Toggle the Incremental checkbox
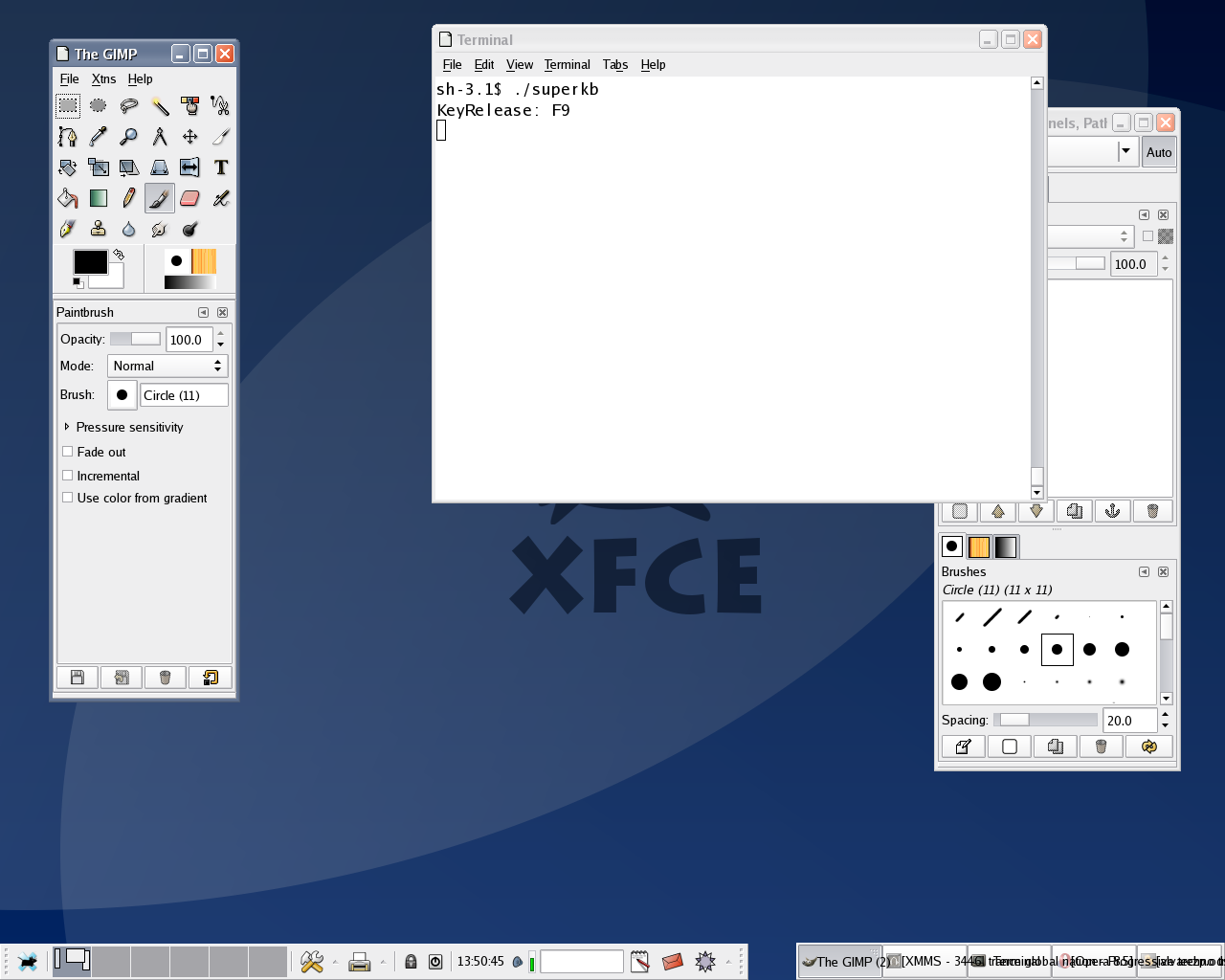Viewport: 1225px width, 980px height. [68, 476]
